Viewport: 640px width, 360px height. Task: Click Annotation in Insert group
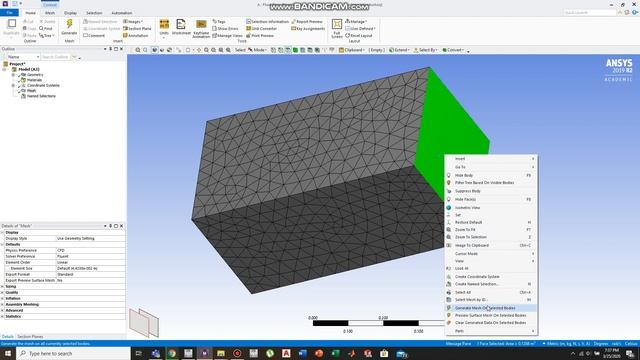coord(135,36)
